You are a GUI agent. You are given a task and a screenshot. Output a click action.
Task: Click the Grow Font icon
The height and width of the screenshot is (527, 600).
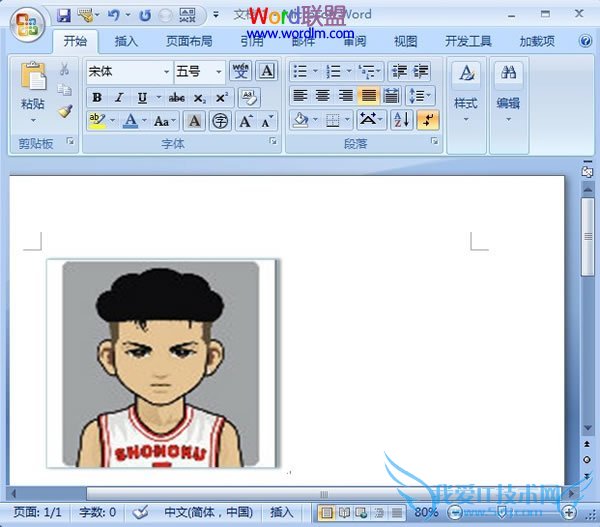[245, 121]
